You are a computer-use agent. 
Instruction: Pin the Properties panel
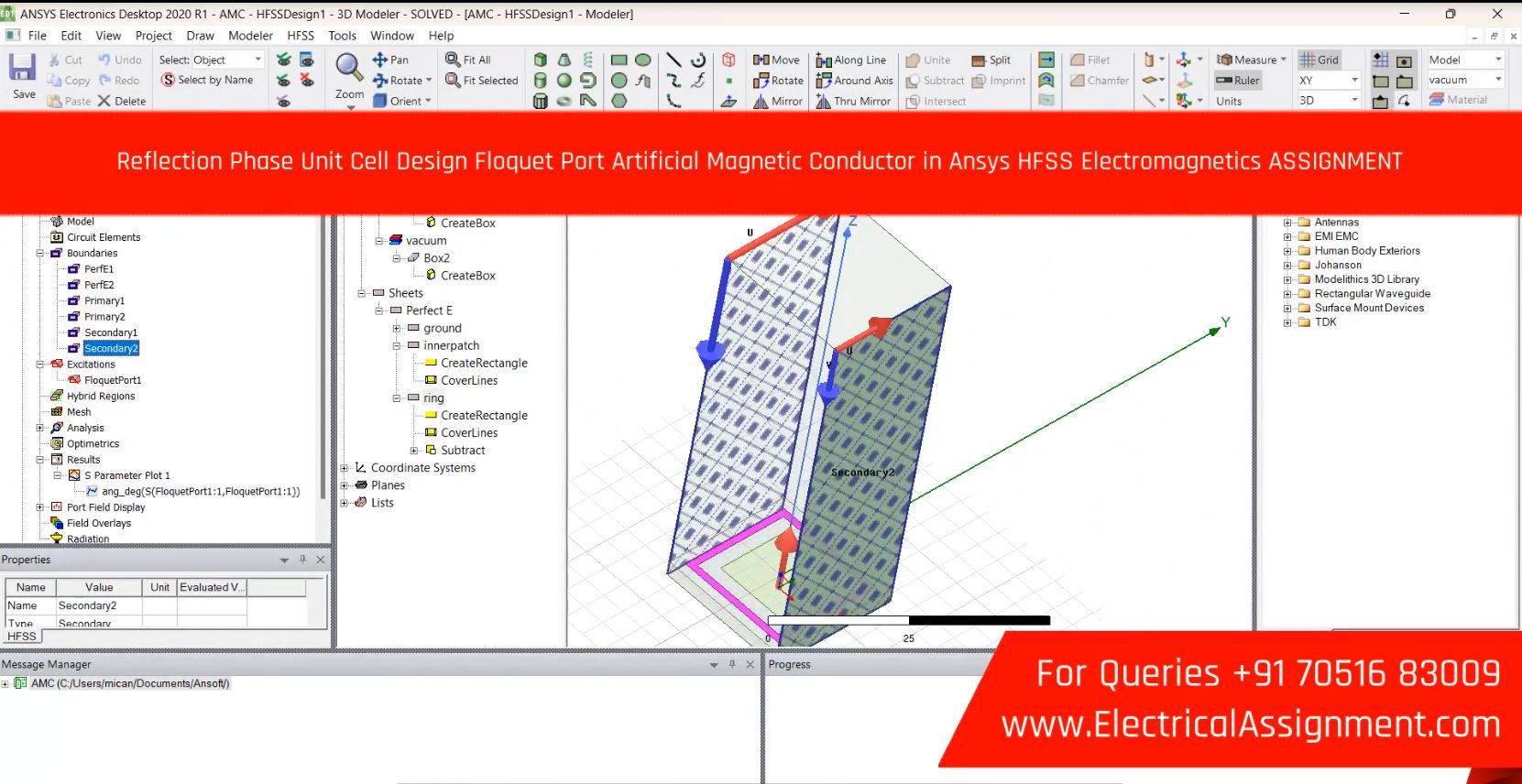pos(302,560)
